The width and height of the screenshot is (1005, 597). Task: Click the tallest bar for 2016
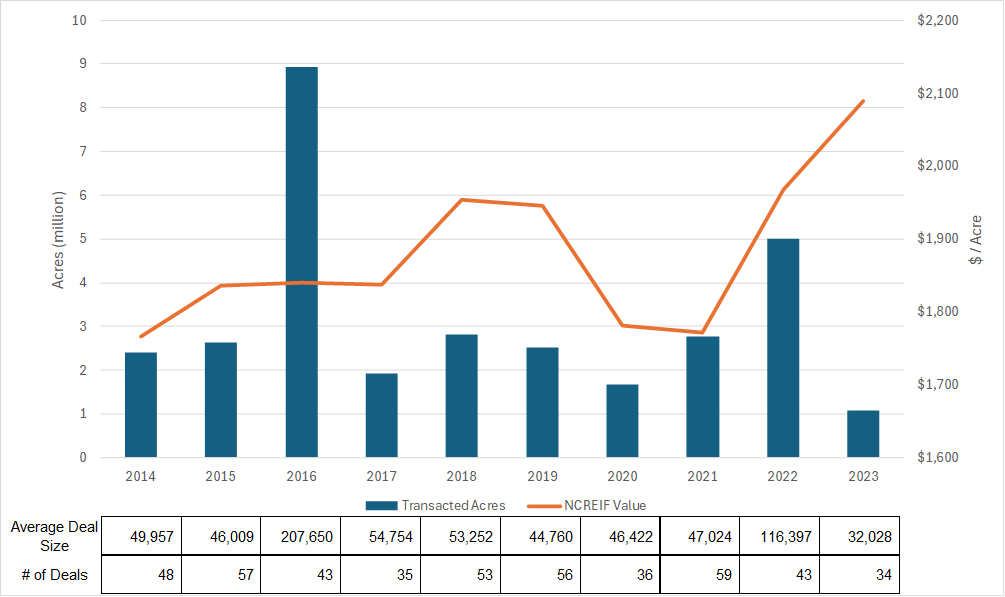click(301, 262)
